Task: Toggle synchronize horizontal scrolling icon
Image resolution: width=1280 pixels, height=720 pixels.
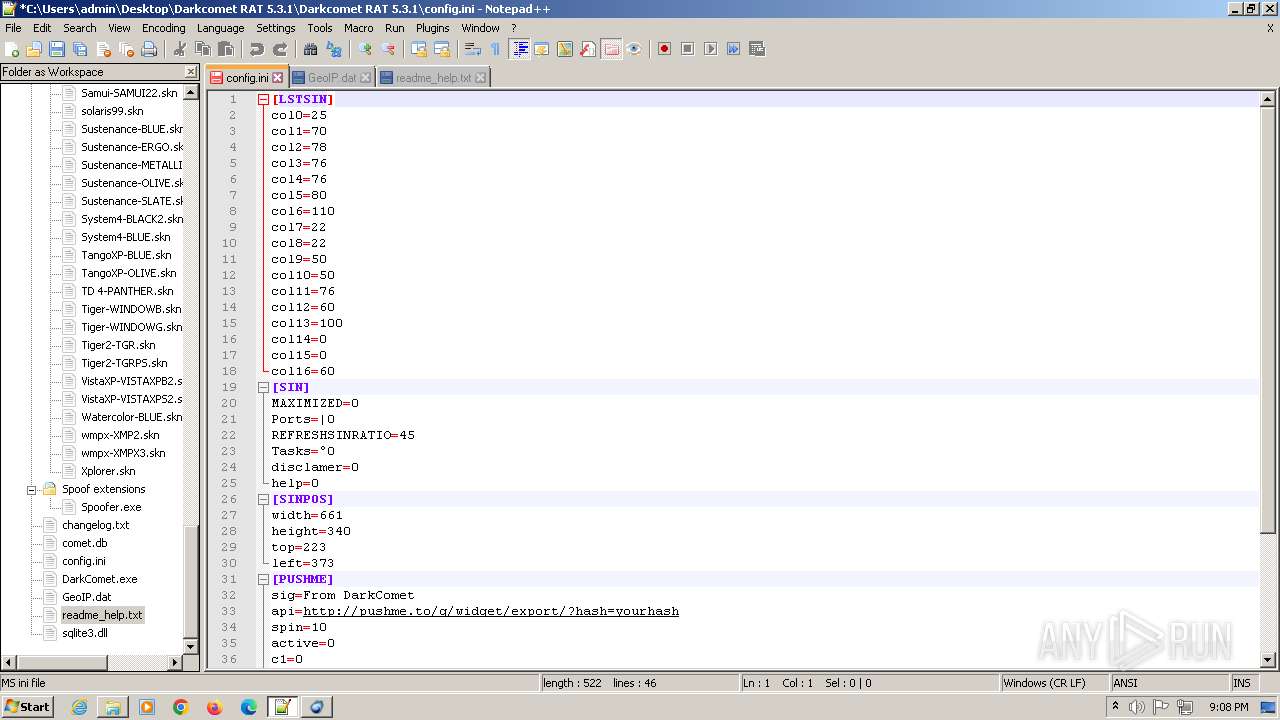Action: [x=442, y=49]
